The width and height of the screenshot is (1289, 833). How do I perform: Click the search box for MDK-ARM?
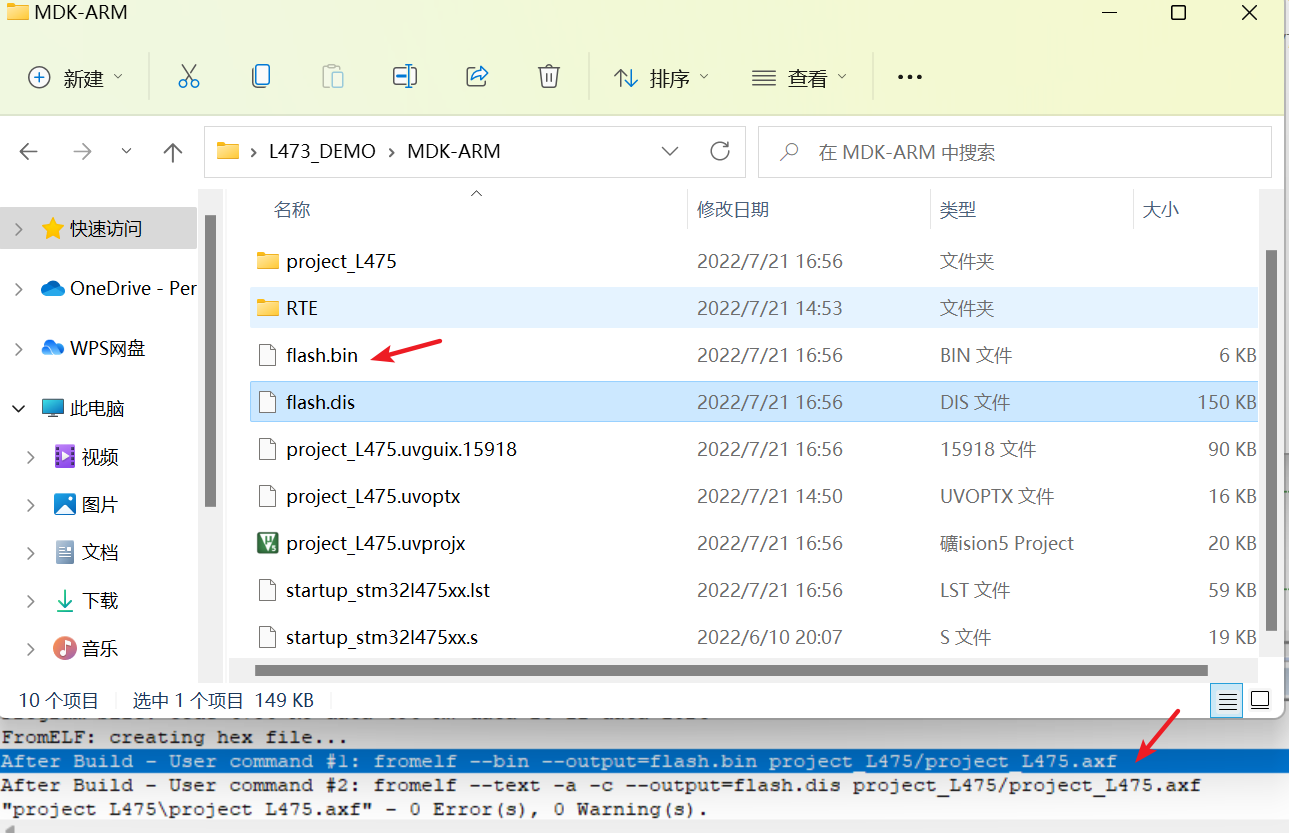tap(1015, 152)
